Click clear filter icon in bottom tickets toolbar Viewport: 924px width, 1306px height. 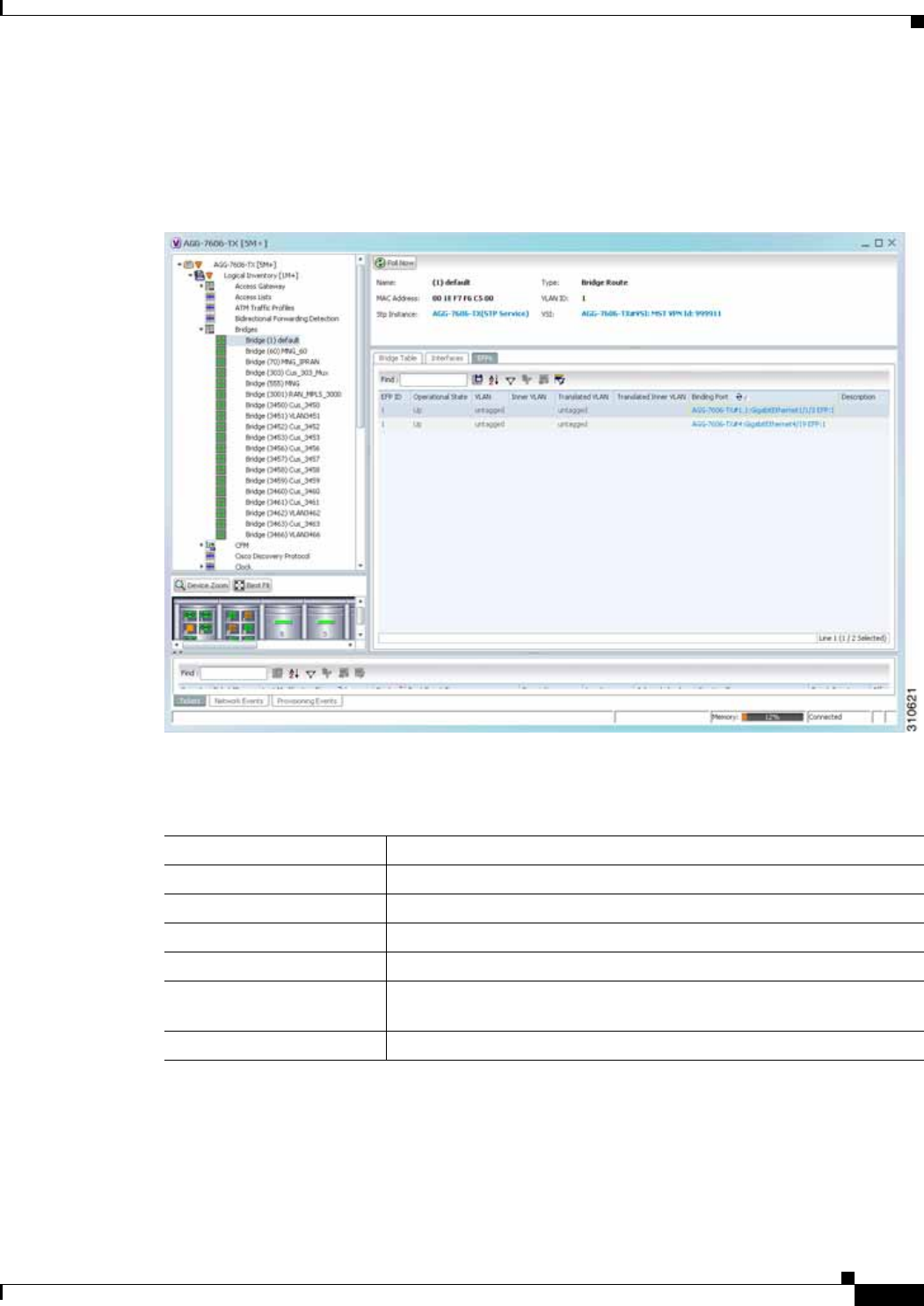click(326, 673)
